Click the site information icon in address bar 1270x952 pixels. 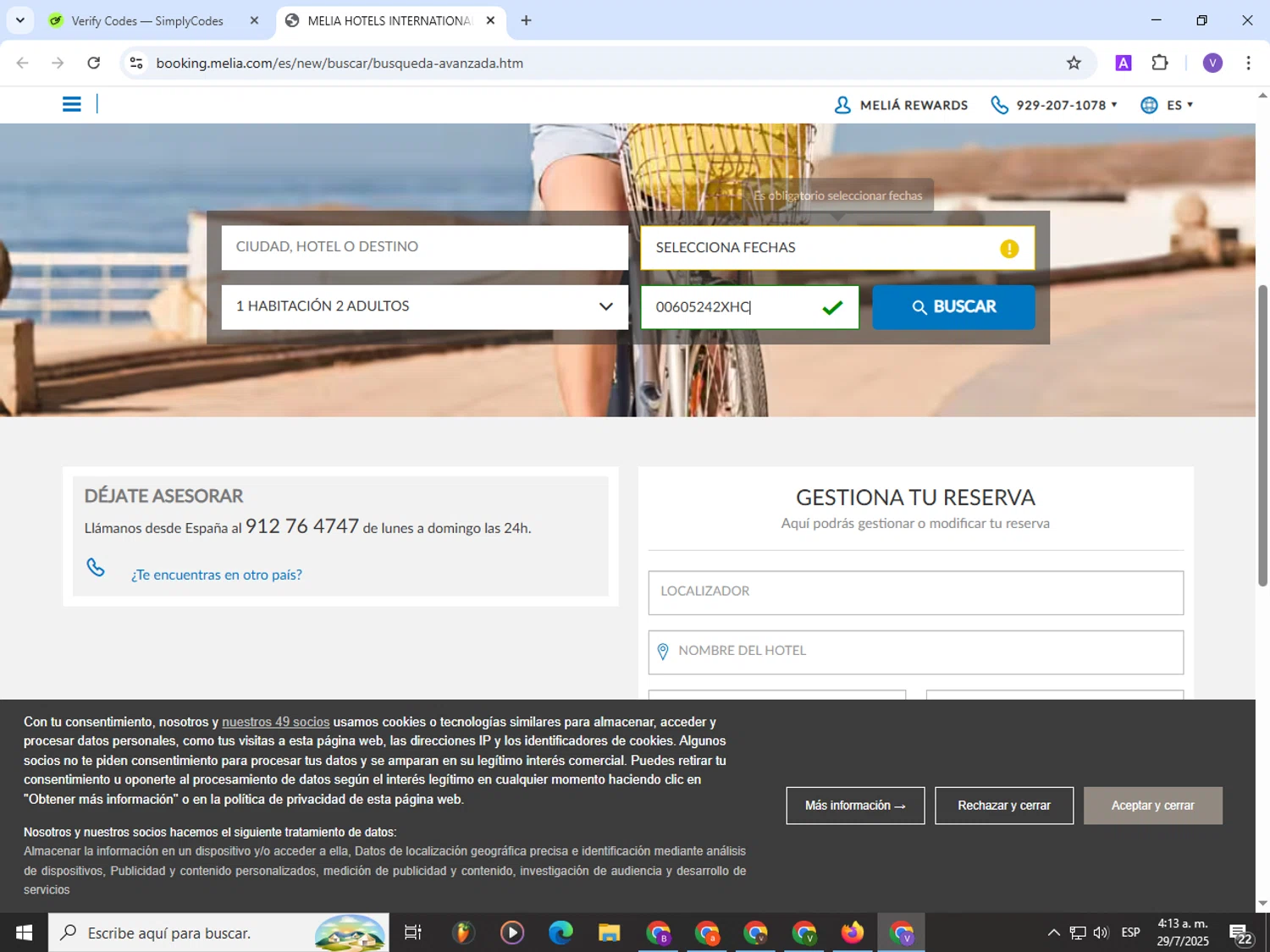(x=136, y=63)
